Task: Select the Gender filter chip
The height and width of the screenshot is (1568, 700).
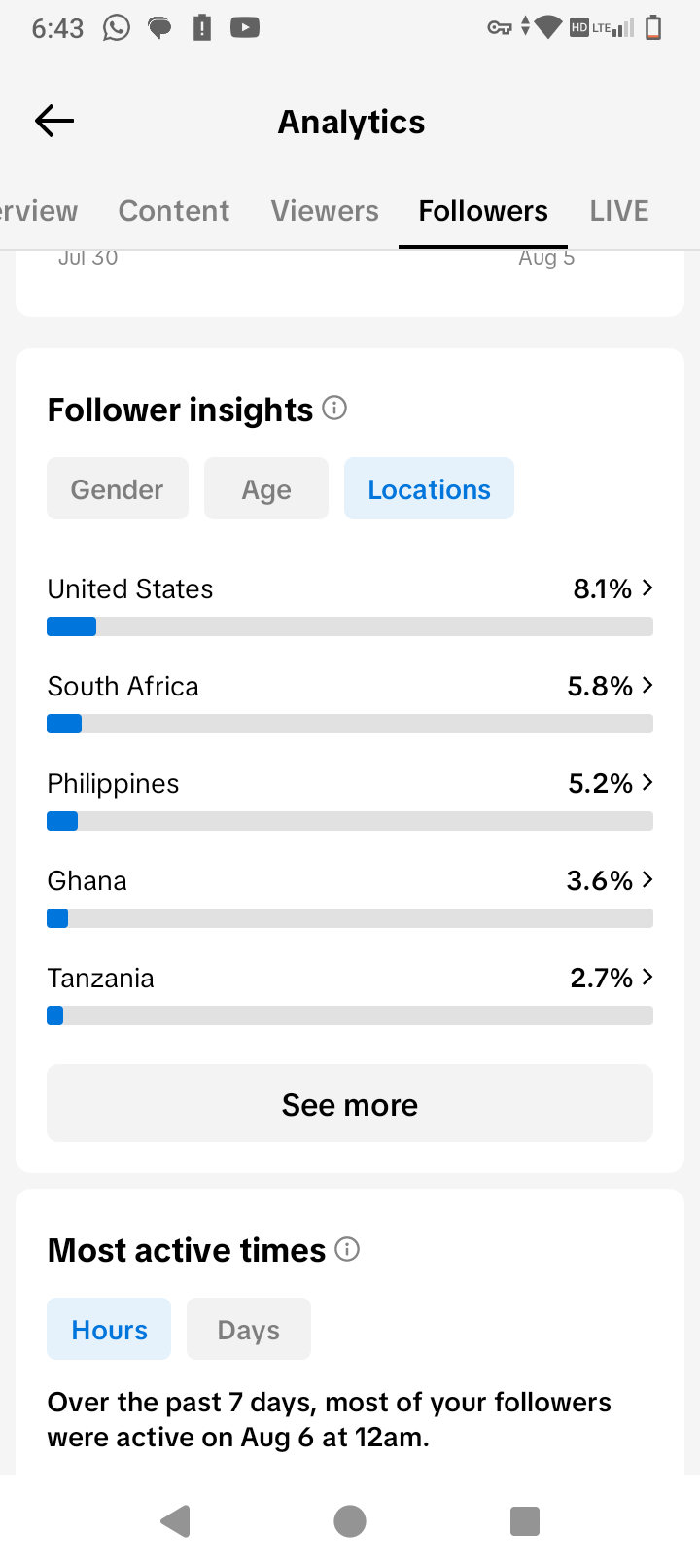Action: 118,488
